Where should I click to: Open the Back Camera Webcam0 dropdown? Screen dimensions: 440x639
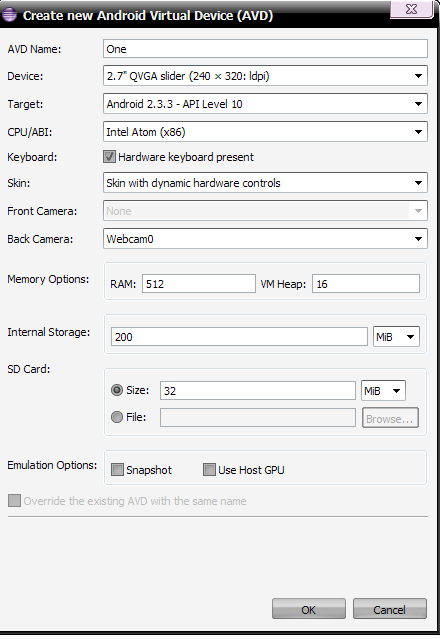pos(265,239)
